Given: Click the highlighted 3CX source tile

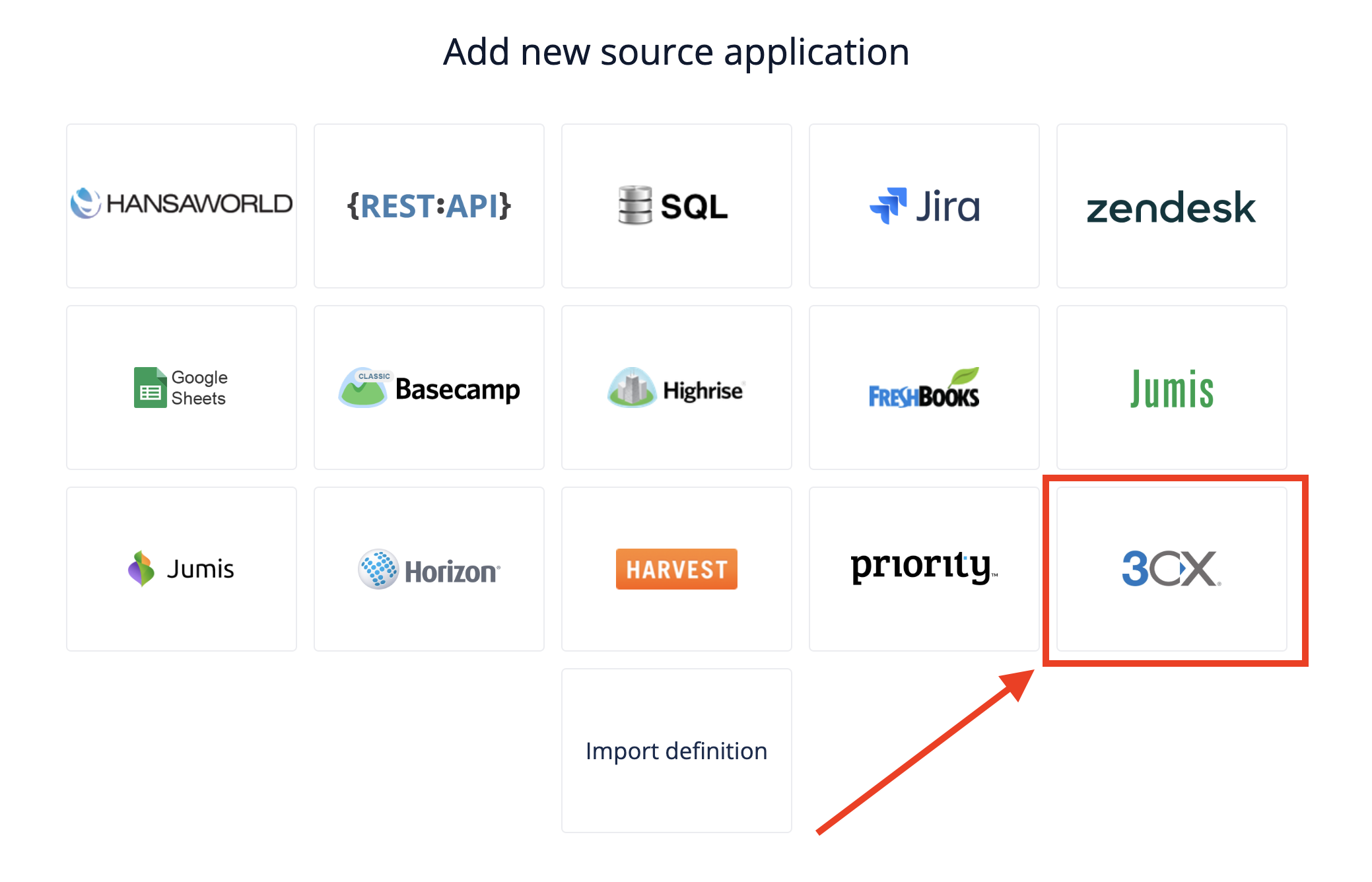Looking at the screenshot, I should click(1171, 568).
